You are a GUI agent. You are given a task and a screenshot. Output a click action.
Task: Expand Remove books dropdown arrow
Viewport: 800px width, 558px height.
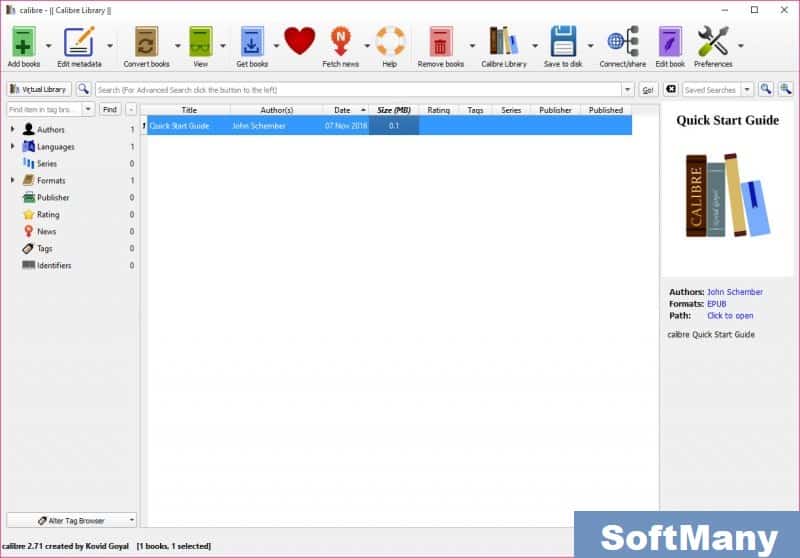(x=472, y=46)
